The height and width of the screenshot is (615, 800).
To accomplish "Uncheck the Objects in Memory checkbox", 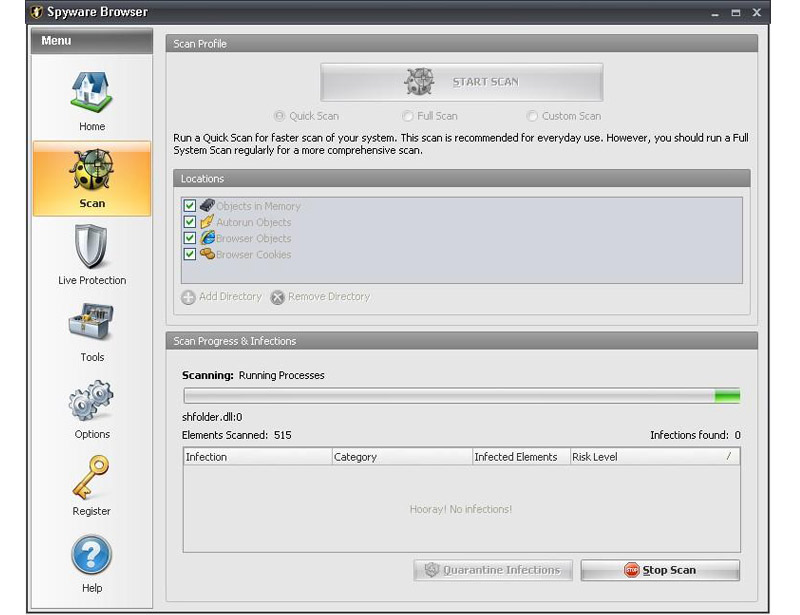I will pyautogui.click(x=190, y=206).
